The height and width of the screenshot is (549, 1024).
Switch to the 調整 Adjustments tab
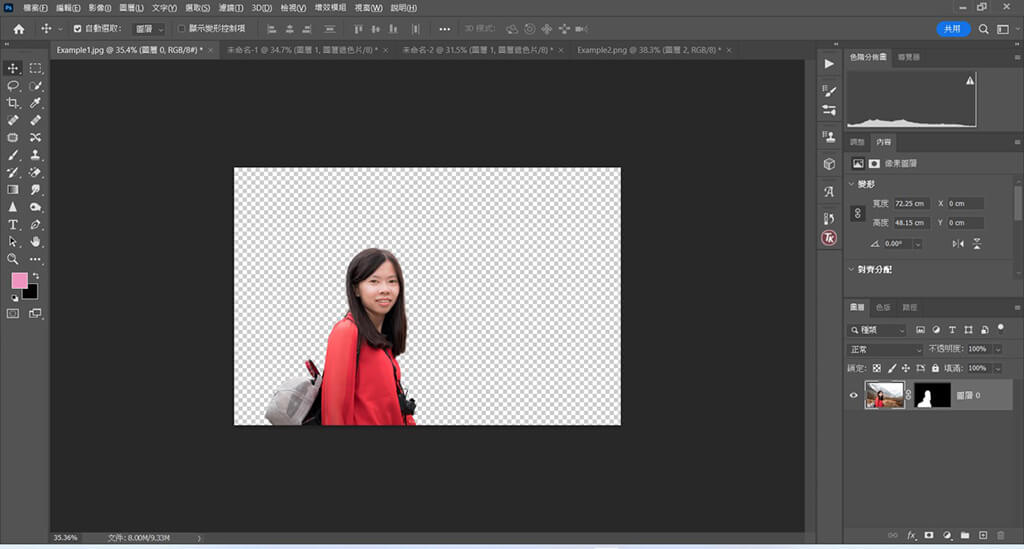tap(857, 142)
